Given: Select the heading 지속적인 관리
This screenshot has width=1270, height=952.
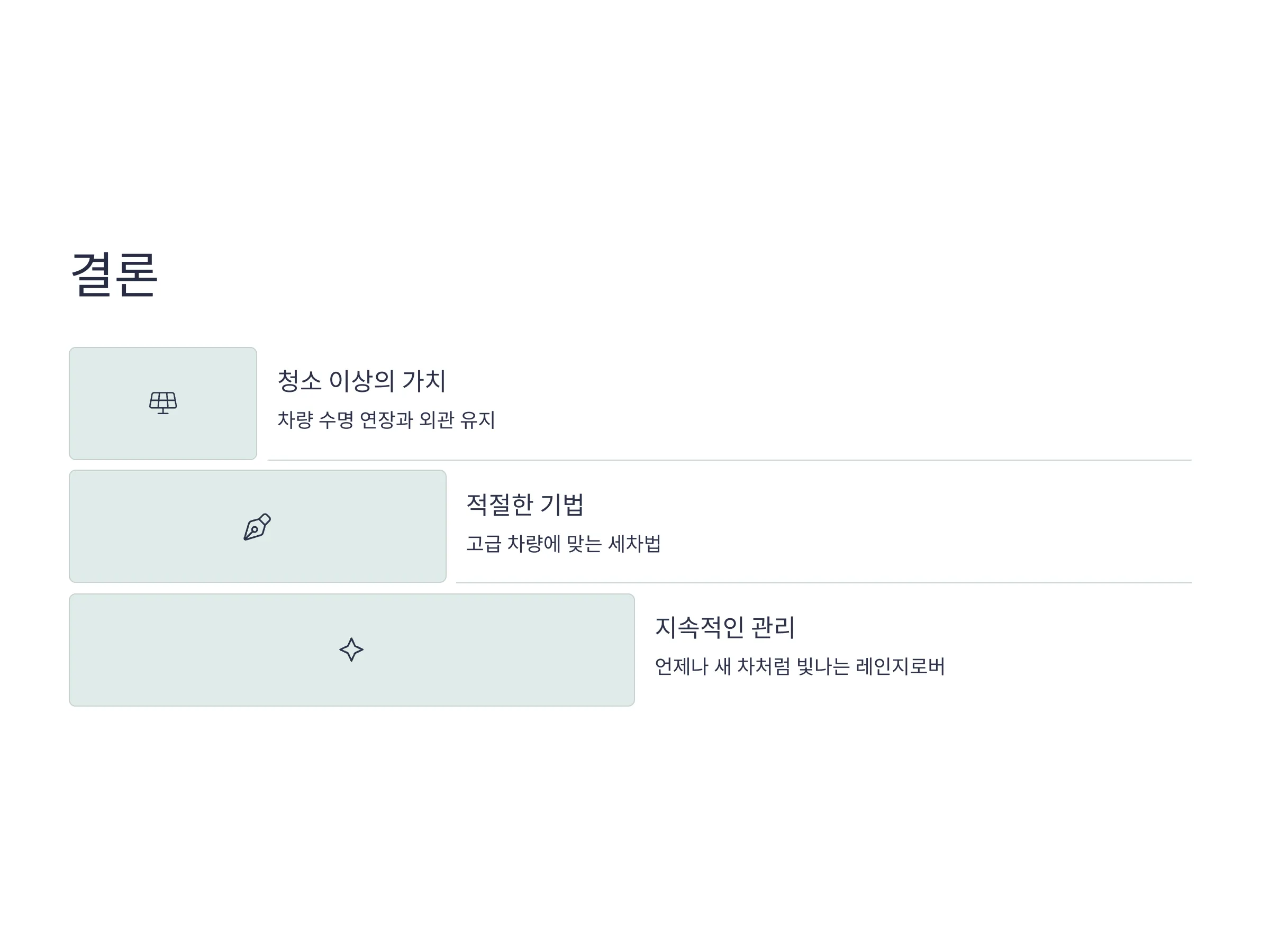Looking at the screenshot, I should 724,627.
